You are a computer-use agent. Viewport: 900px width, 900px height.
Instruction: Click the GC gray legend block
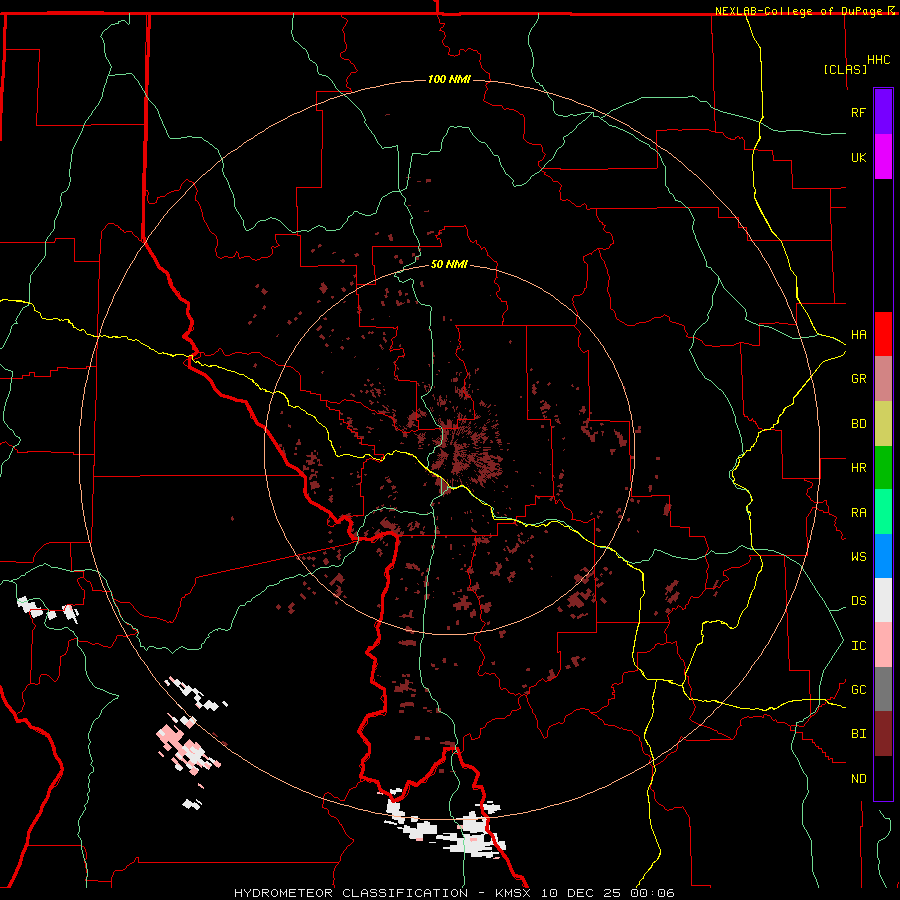coord(883,689)
